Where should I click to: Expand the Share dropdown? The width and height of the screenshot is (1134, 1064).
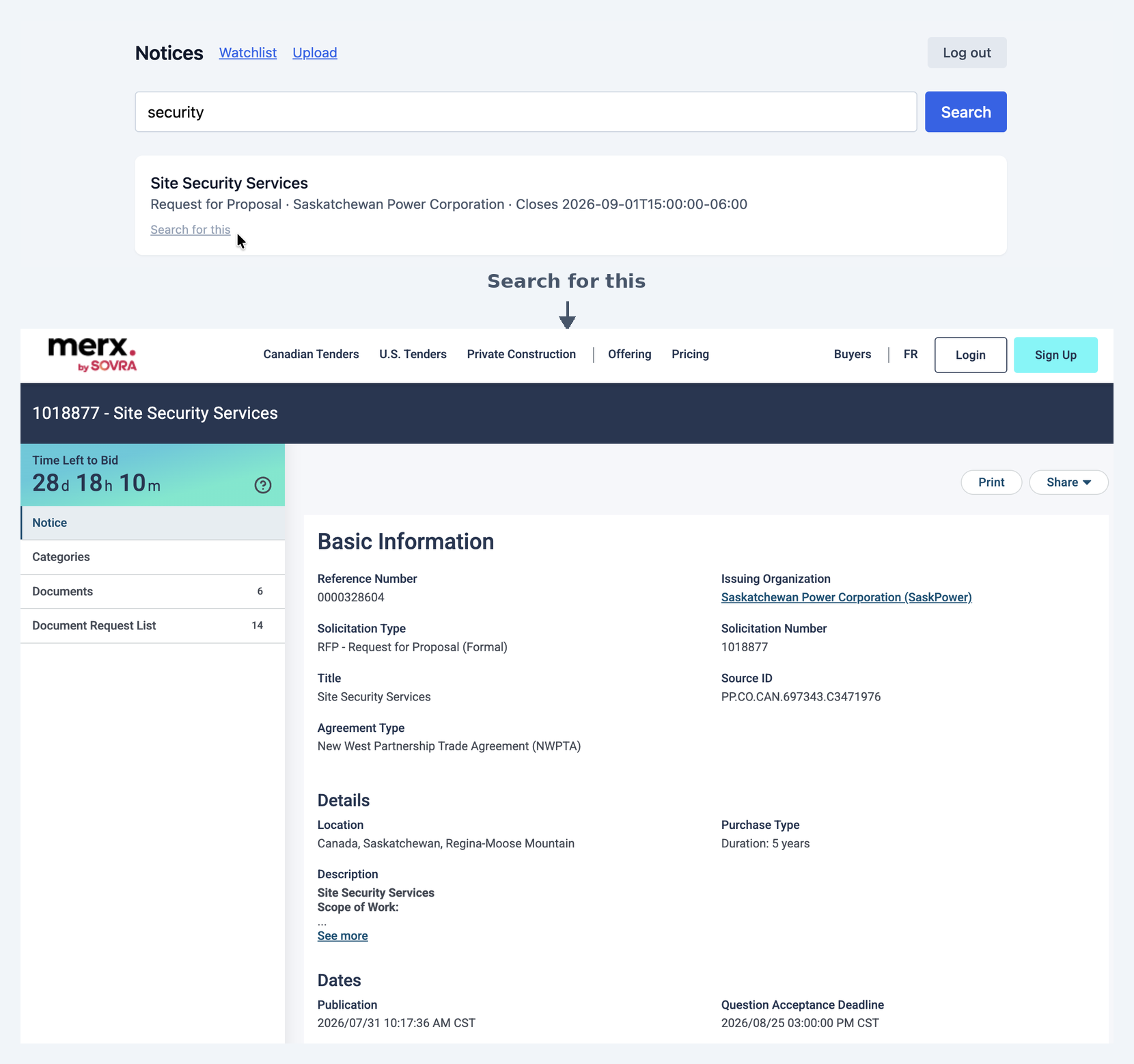pos(1068,482)
